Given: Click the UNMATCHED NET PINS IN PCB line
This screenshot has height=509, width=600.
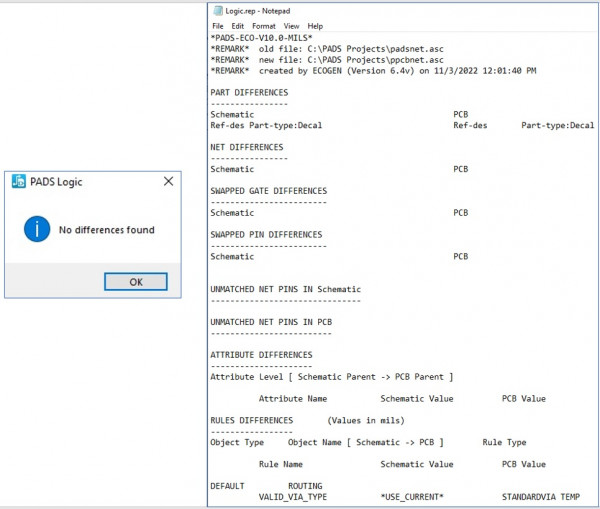Looking at the screenshot, I should pyautogui.click(x=271, y=321).
